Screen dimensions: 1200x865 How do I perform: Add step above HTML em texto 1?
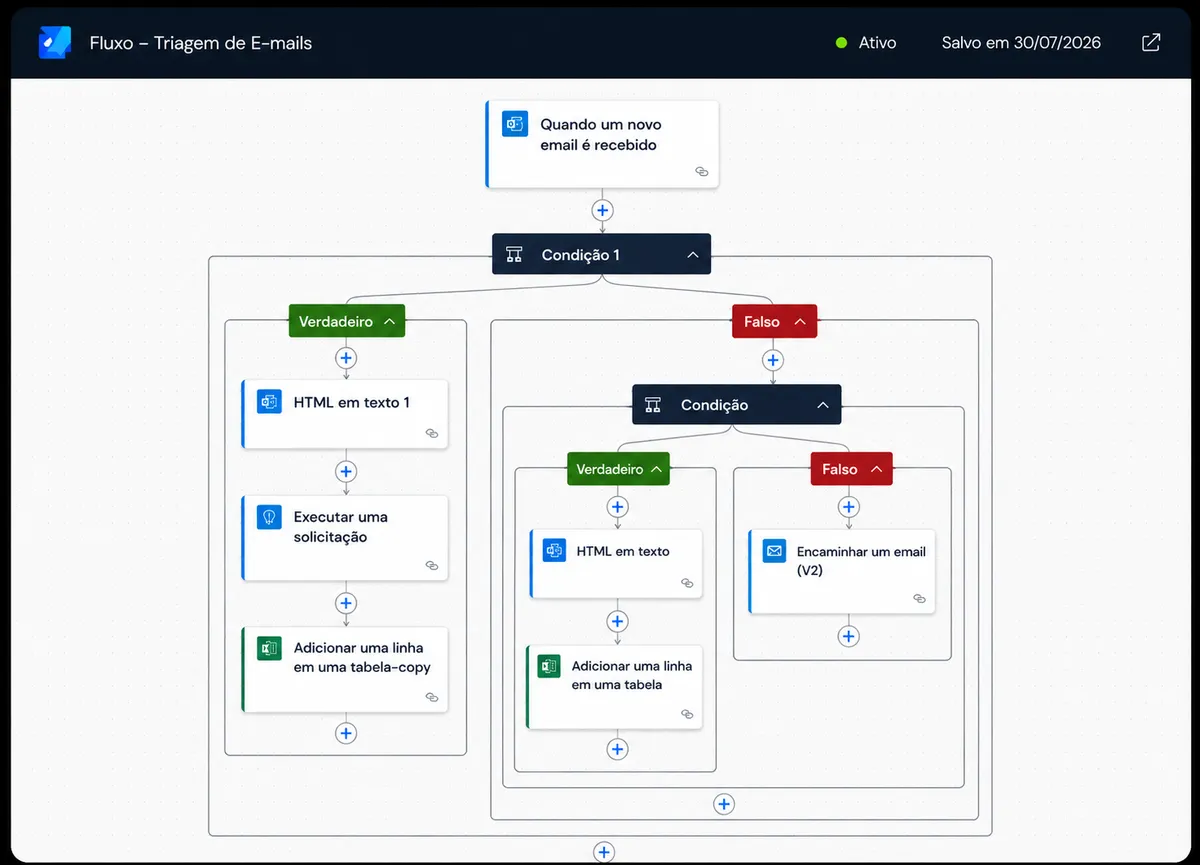[x=346, y=357]
